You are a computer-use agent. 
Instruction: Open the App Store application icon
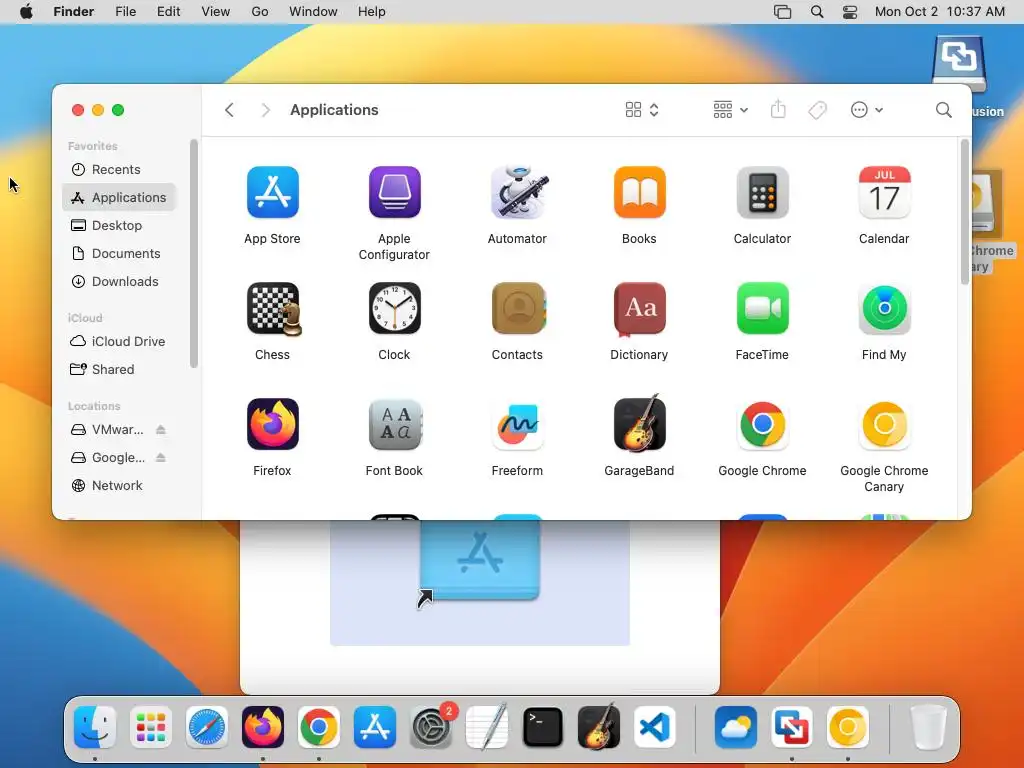coord(272,192)
